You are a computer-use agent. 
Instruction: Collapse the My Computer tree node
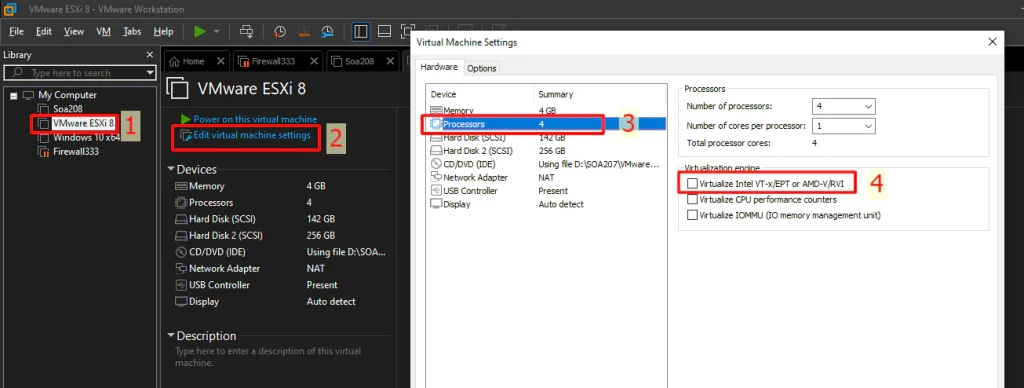click(x=13, y=95)
